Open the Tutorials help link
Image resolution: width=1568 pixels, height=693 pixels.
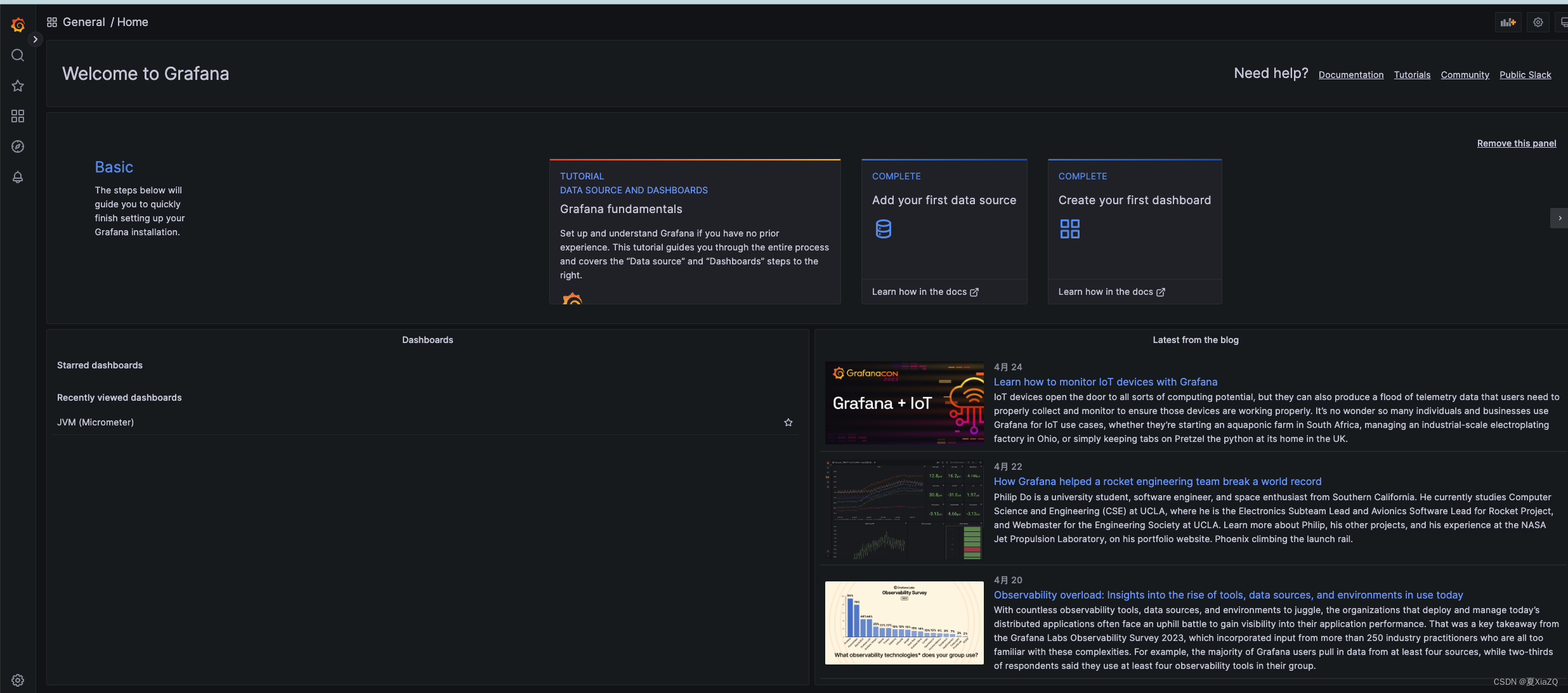(x=1412, y=75)
